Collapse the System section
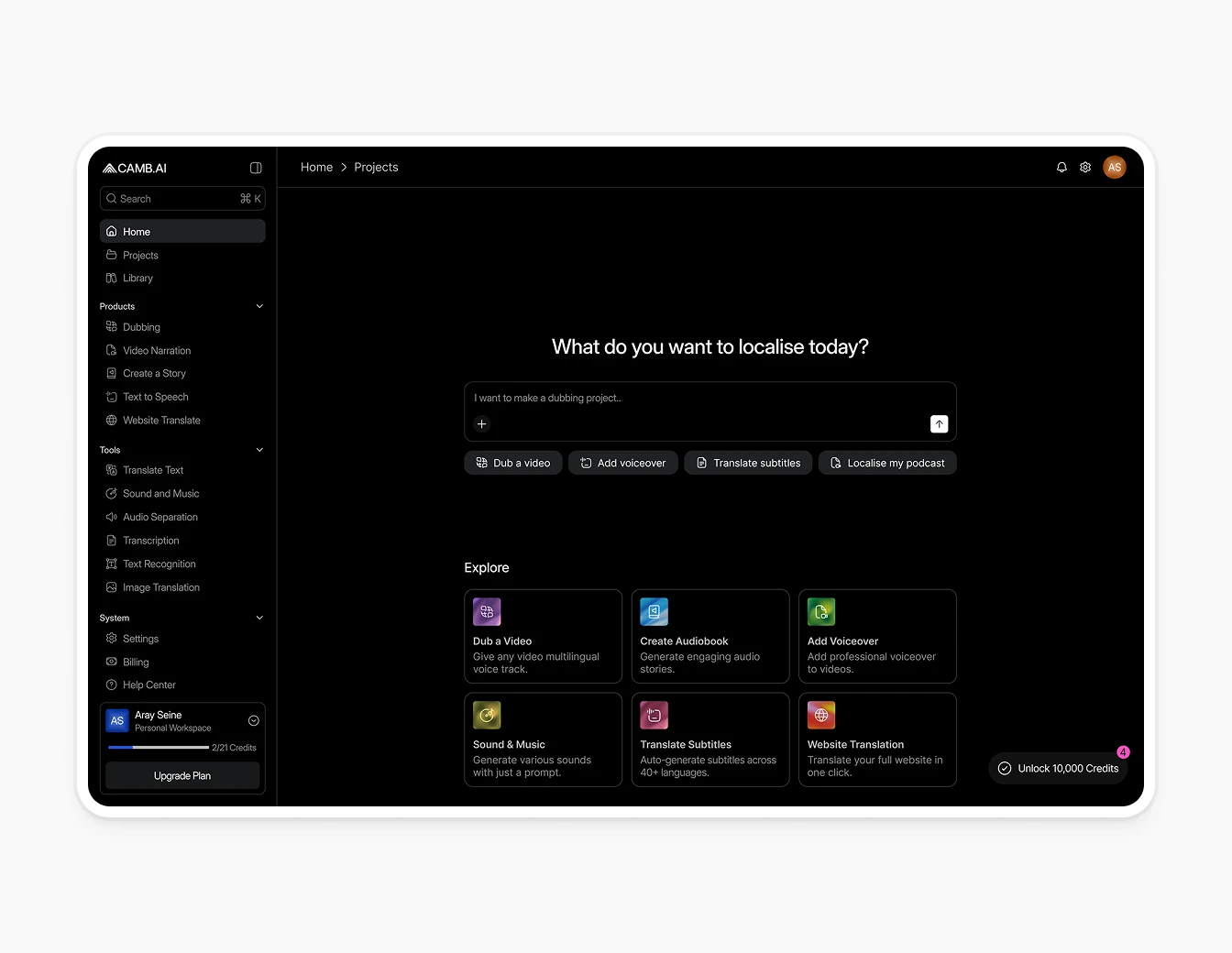Screen dimensions: 1232x953 [x=259, y=618]
